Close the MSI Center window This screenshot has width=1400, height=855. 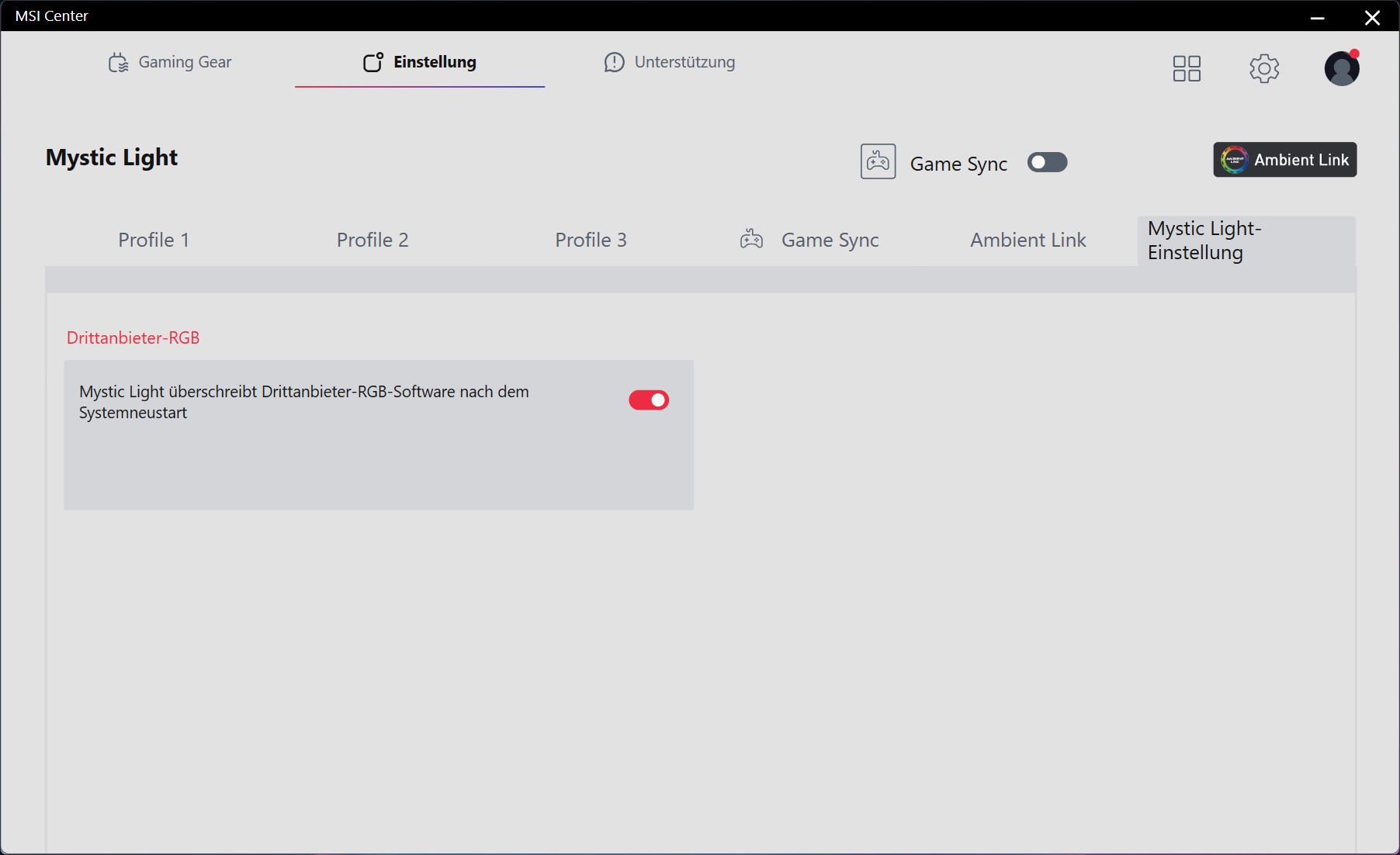[x=1372, y=17]
